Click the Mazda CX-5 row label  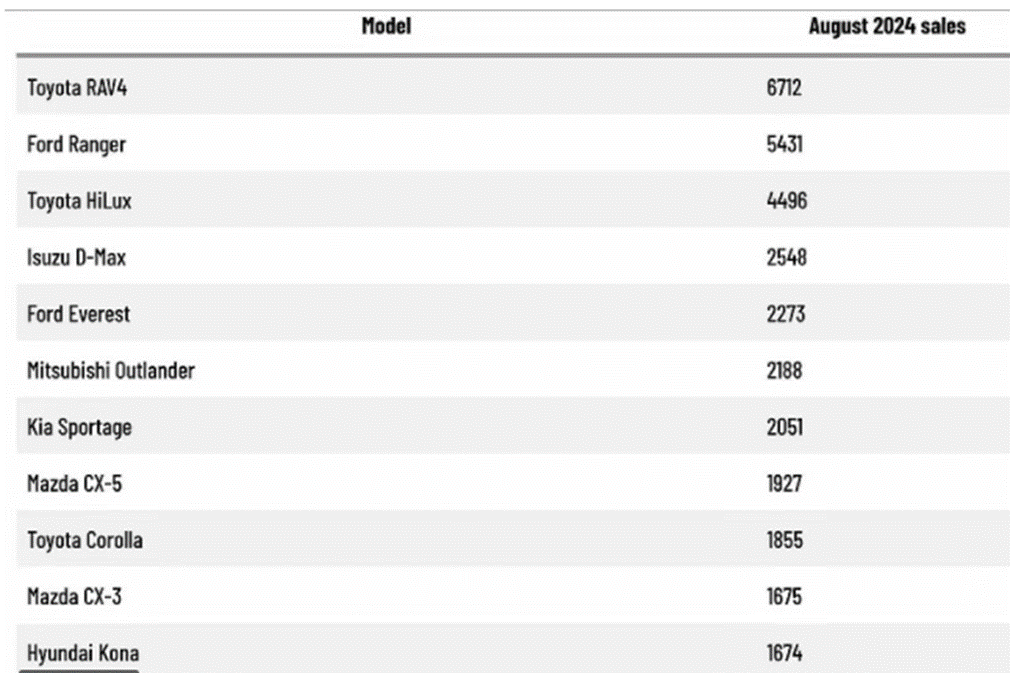point(75,484)
